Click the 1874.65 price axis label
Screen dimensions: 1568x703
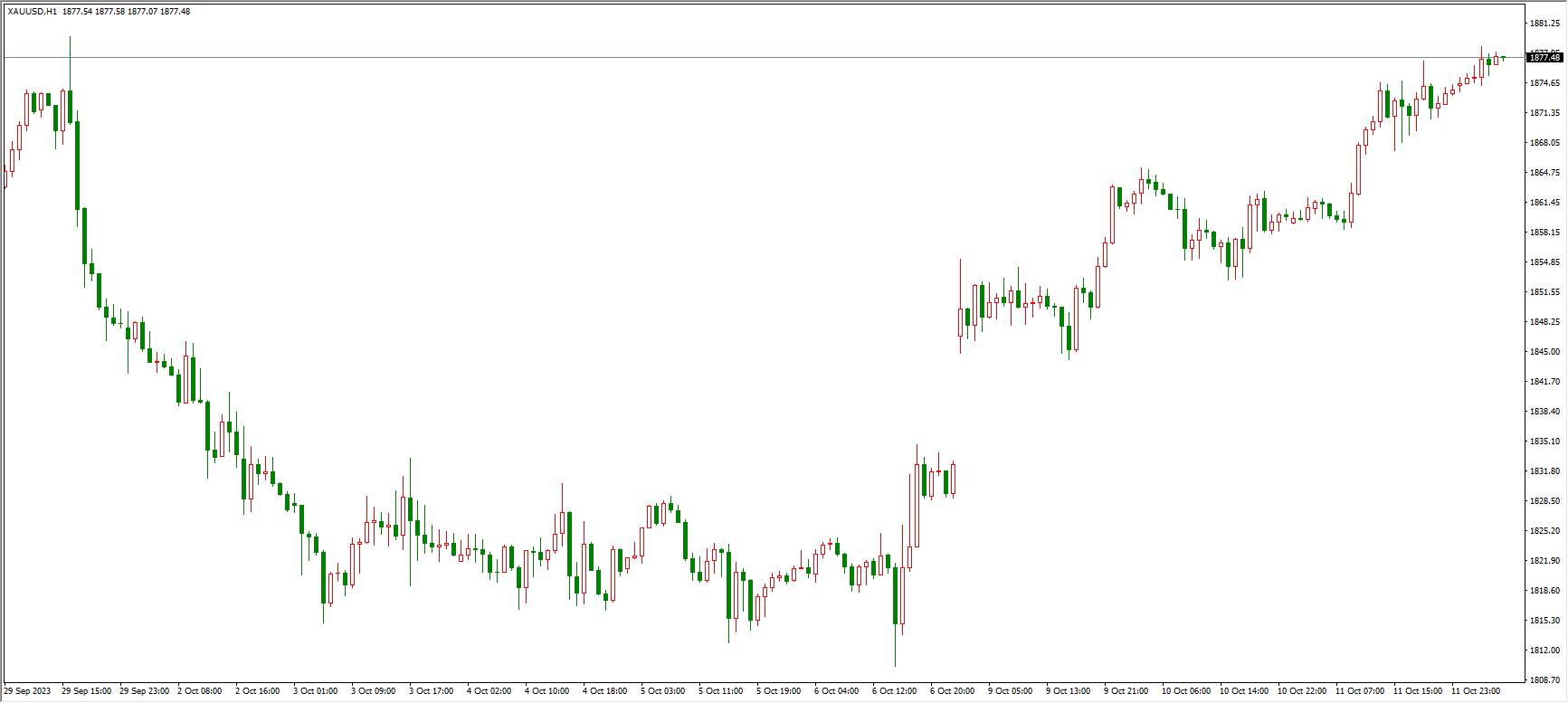point(1544,83)
